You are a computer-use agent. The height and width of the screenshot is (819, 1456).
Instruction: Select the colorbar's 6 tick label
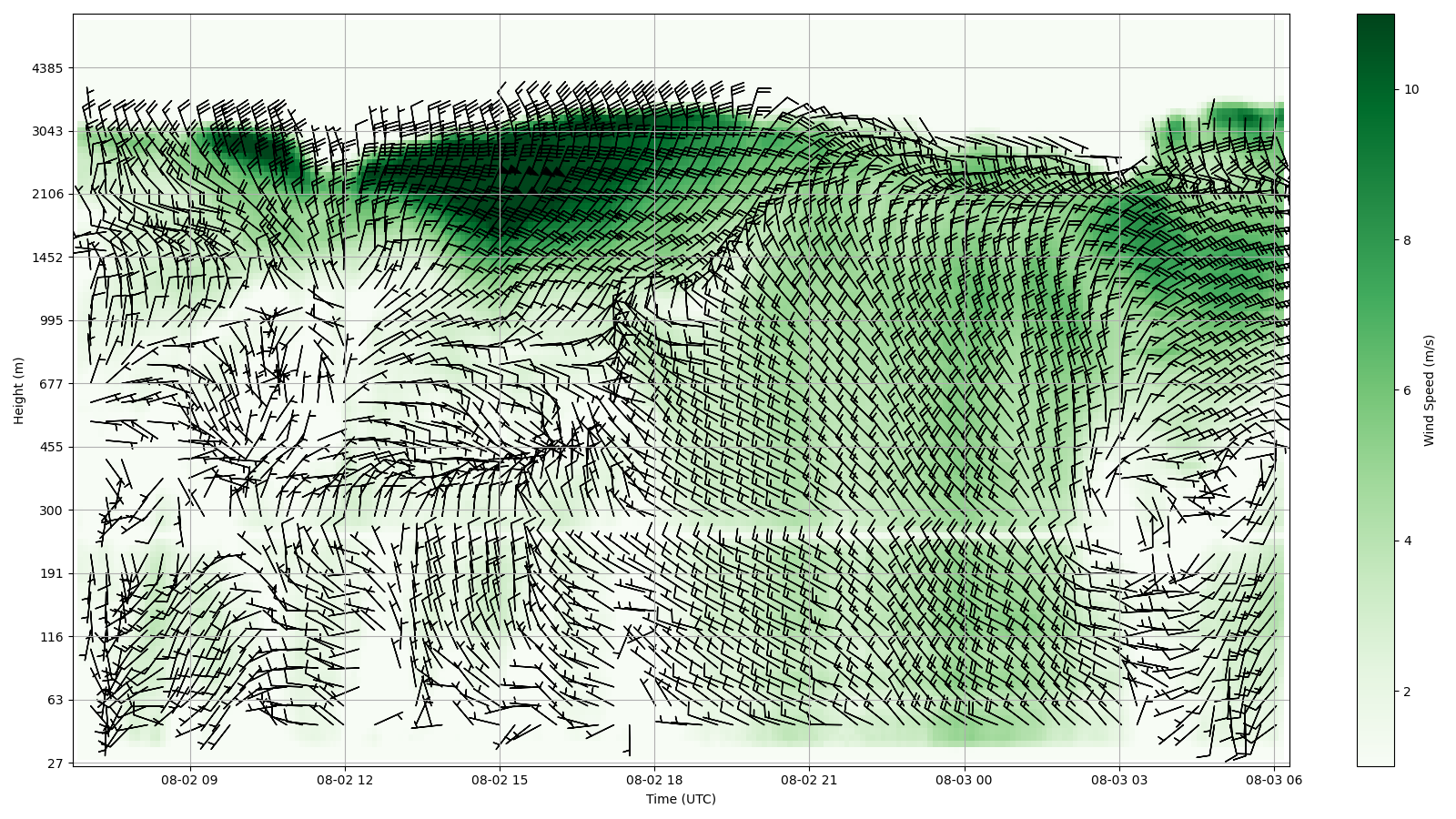(1408, 390)
